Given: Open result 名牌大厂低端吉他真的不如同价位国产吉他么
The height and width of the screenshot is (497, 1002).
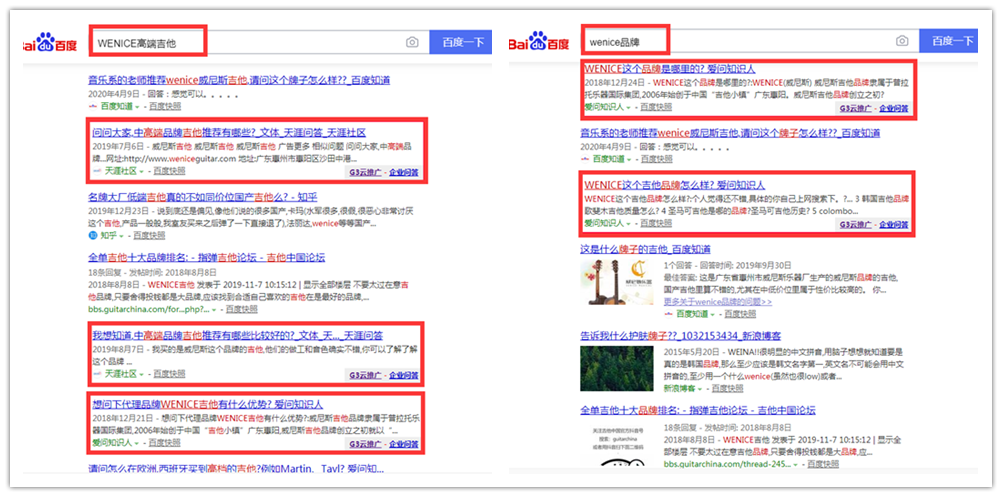Looking at the screenshot, I should click(x=203, y=197).
